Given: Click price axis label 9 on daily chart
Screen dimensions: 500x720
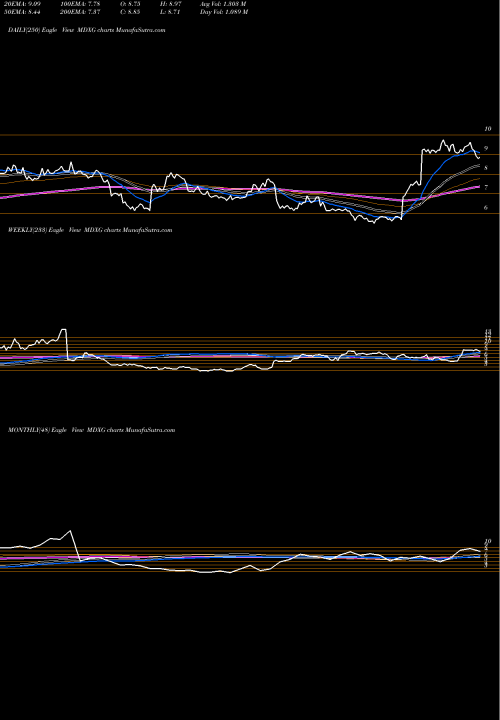Looking at the screenshot, I should point(486,149).
